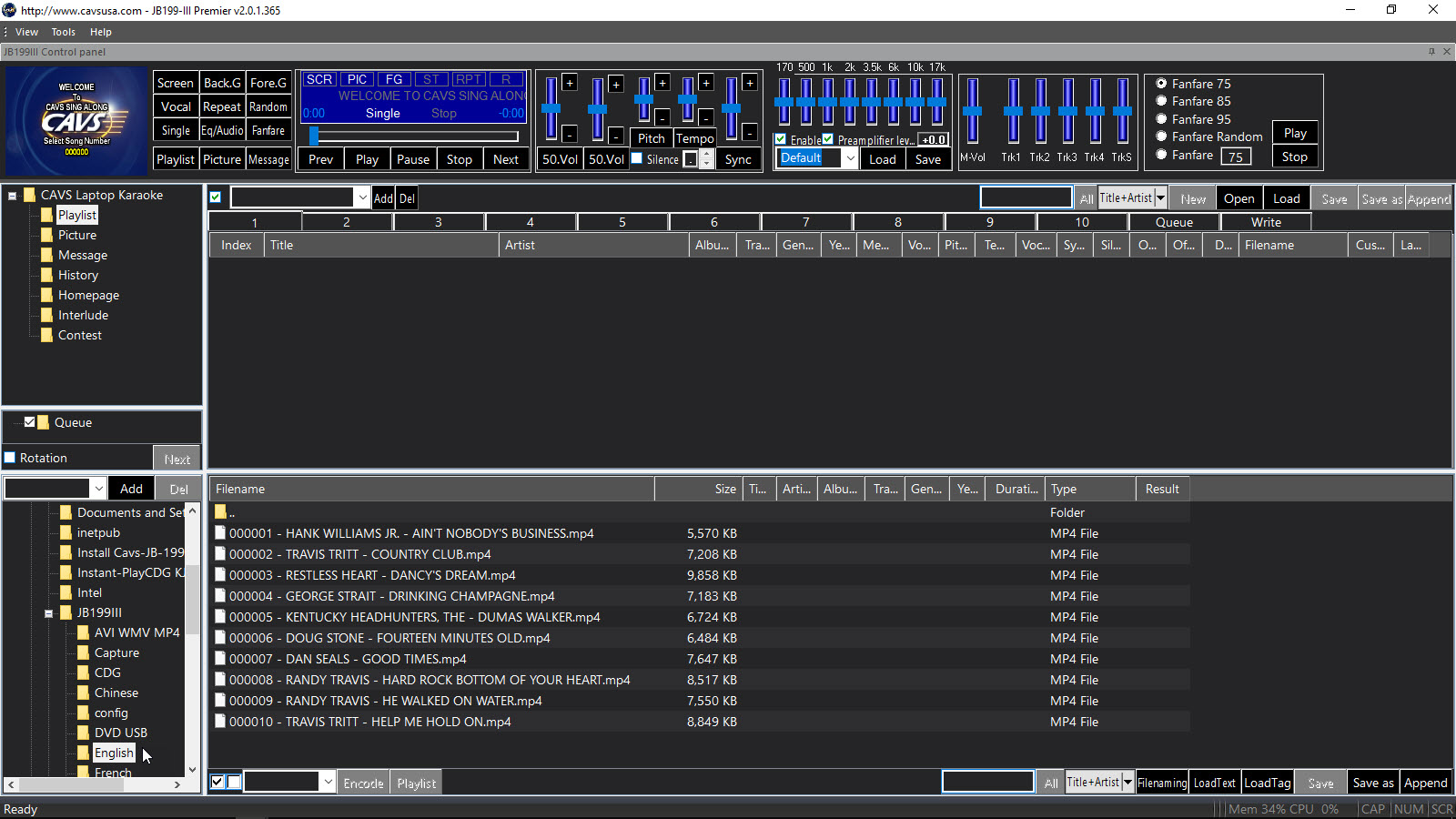Click the Sync button
Image resolution: width=1456 pixels, height=819 pixels.
[x=738, y=159]
